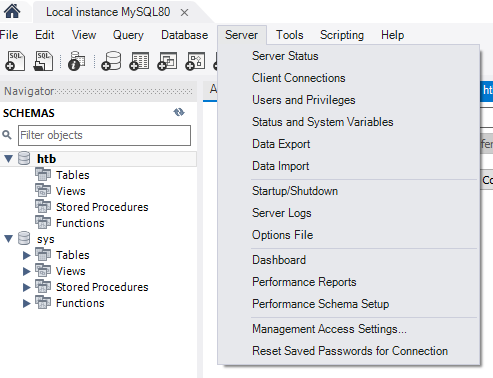The height and width of the screenshot is (378, 493).
Task: Expand Functions under sys
Action: [27, 303]
